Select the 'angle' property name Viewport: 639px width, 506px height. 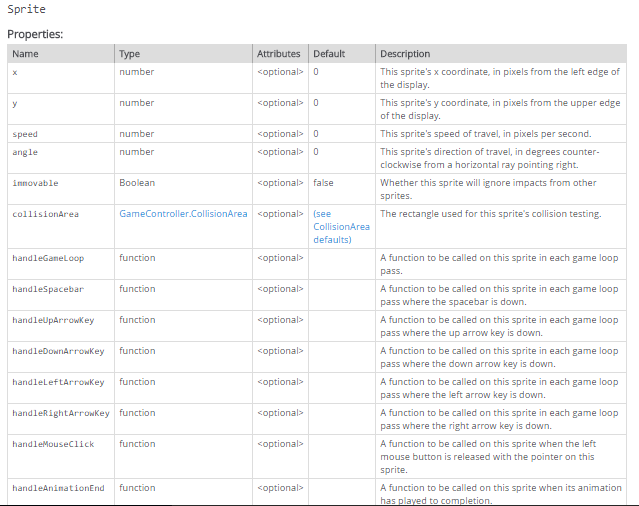[25, 152]
